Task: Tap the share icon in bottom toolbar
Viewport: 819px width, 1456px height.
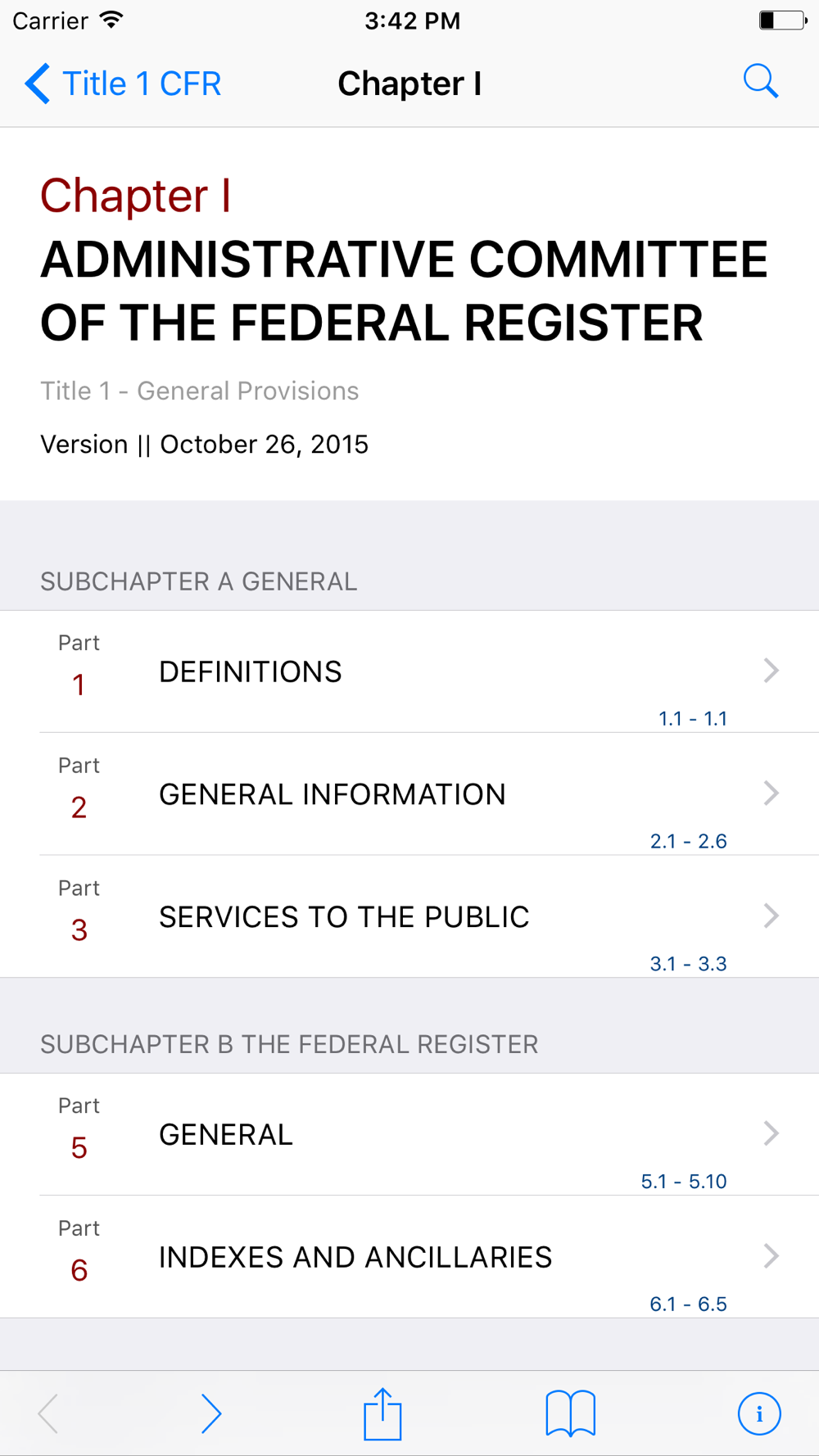Action: [x=382, y=1413]
